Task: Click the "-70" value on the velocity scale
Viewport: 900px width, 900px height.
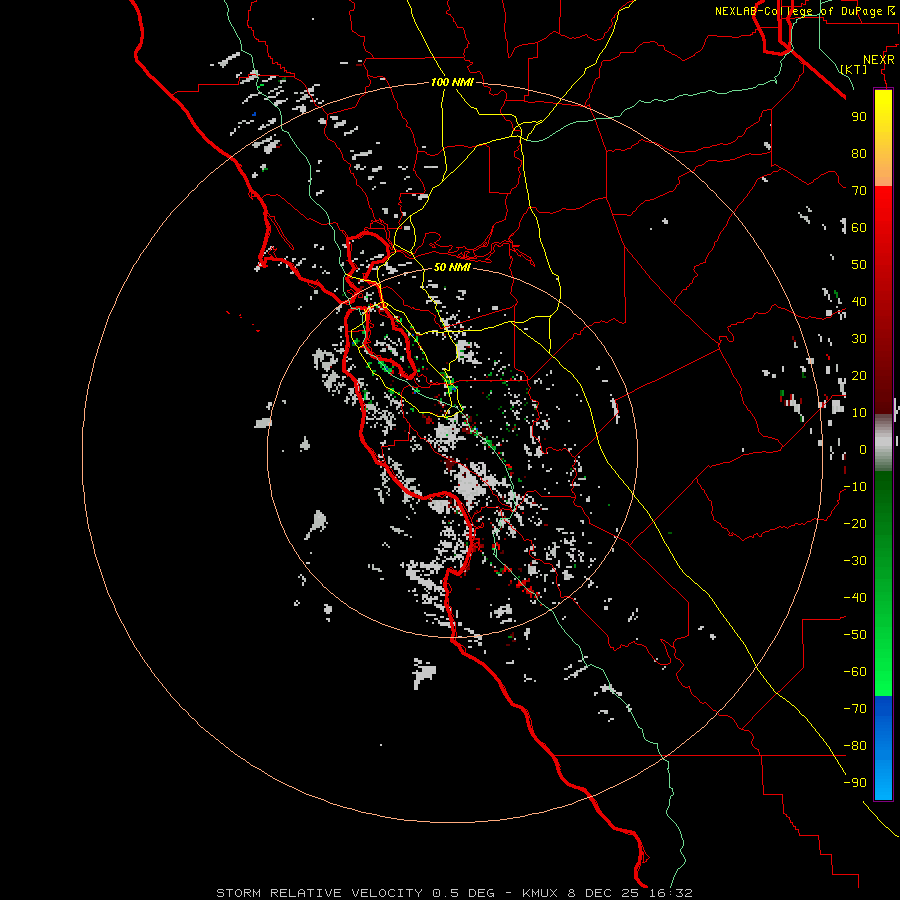Action: coord(855,709)
